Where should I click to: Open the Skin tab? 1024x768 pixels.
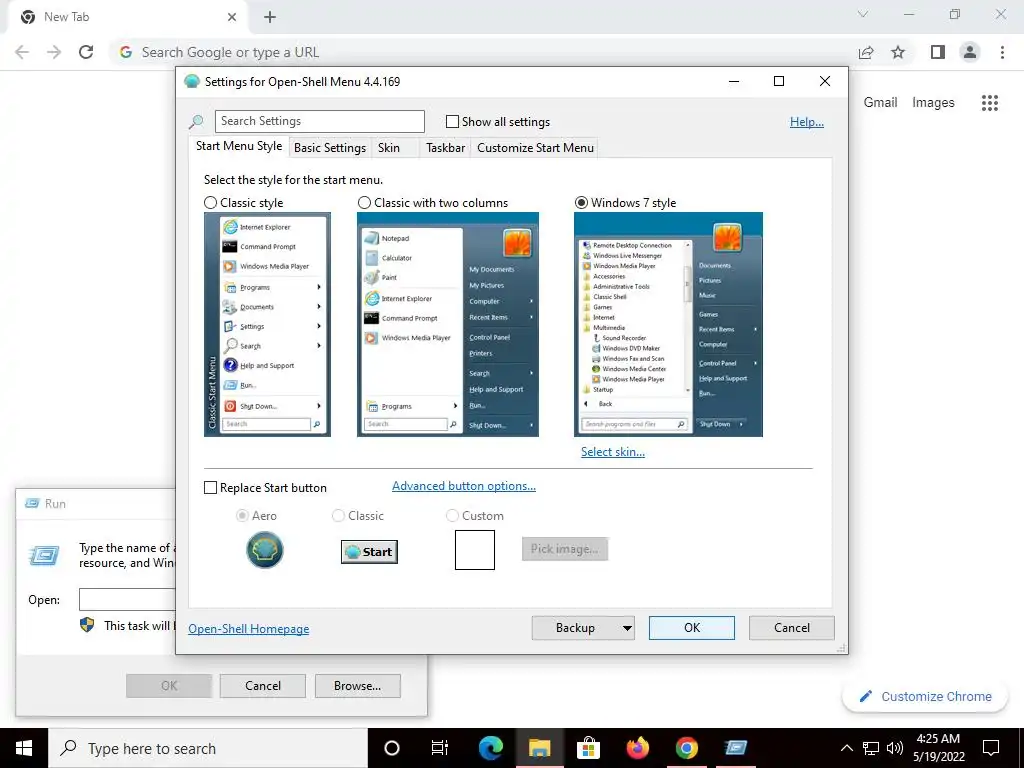pos(389,148)
